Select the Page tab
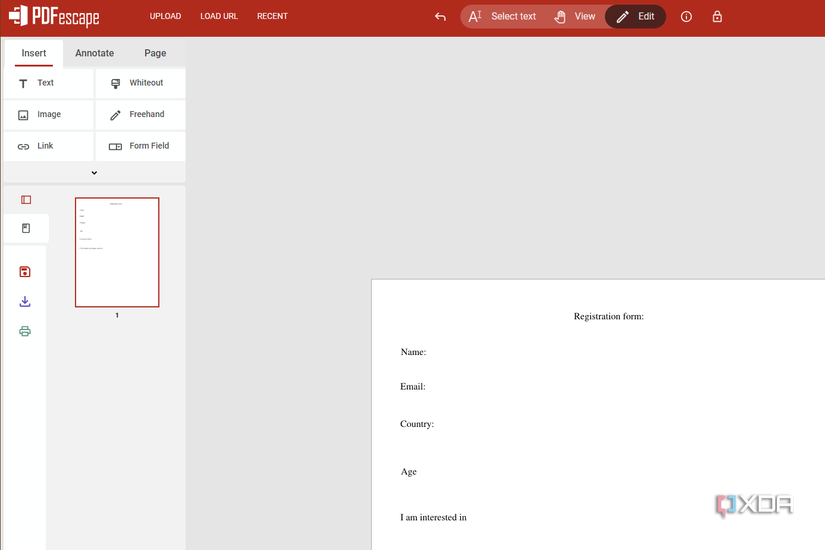Screen dimensions: 825x550 pos(155,53)
